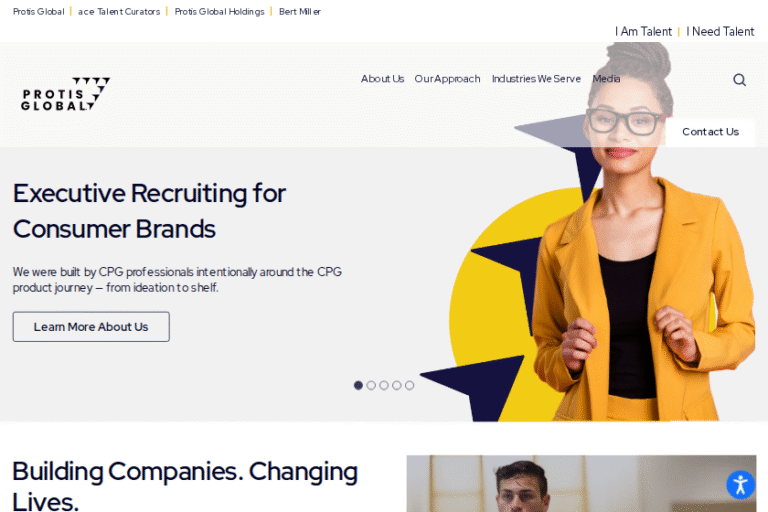Click the man's photo thumbnail
The image size is (768, 512).
tap(581, 484)
